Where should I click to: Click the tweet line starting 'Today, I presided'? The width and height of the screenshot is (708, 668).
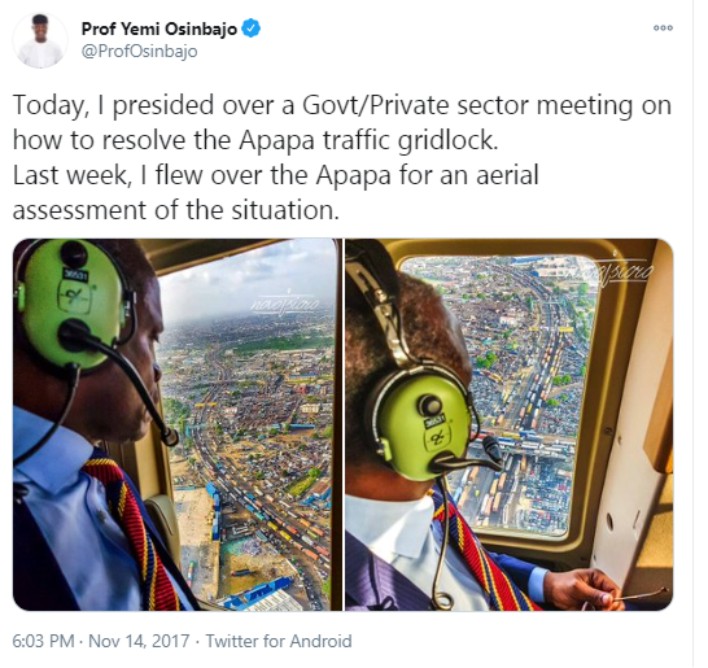(342, 105)
